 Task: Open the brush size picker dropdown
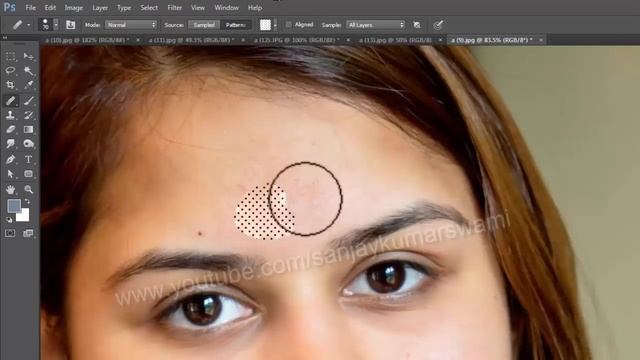tap(56, 25)
